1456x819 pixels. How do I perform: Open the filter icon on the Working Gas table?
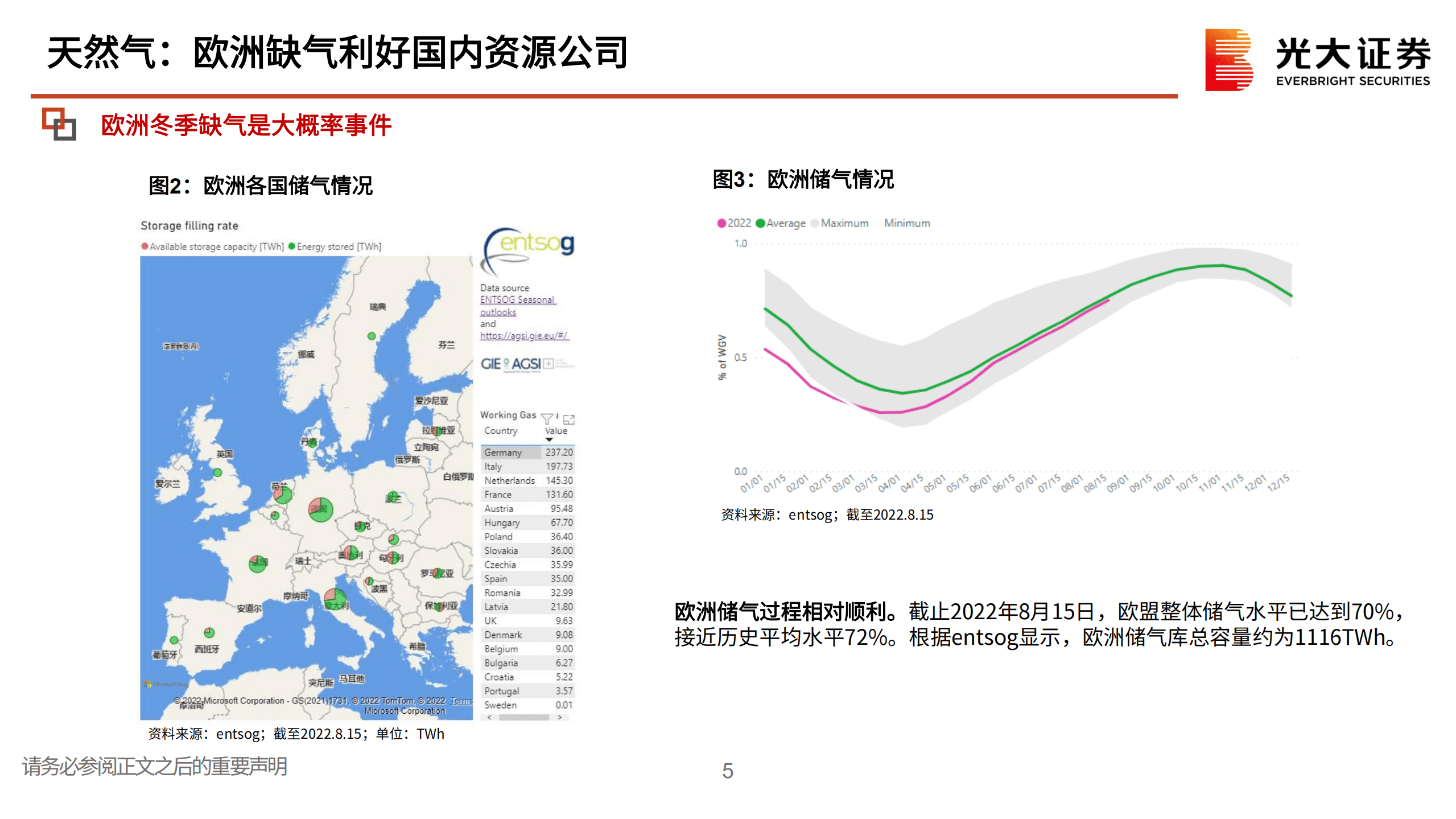[547, 419]
